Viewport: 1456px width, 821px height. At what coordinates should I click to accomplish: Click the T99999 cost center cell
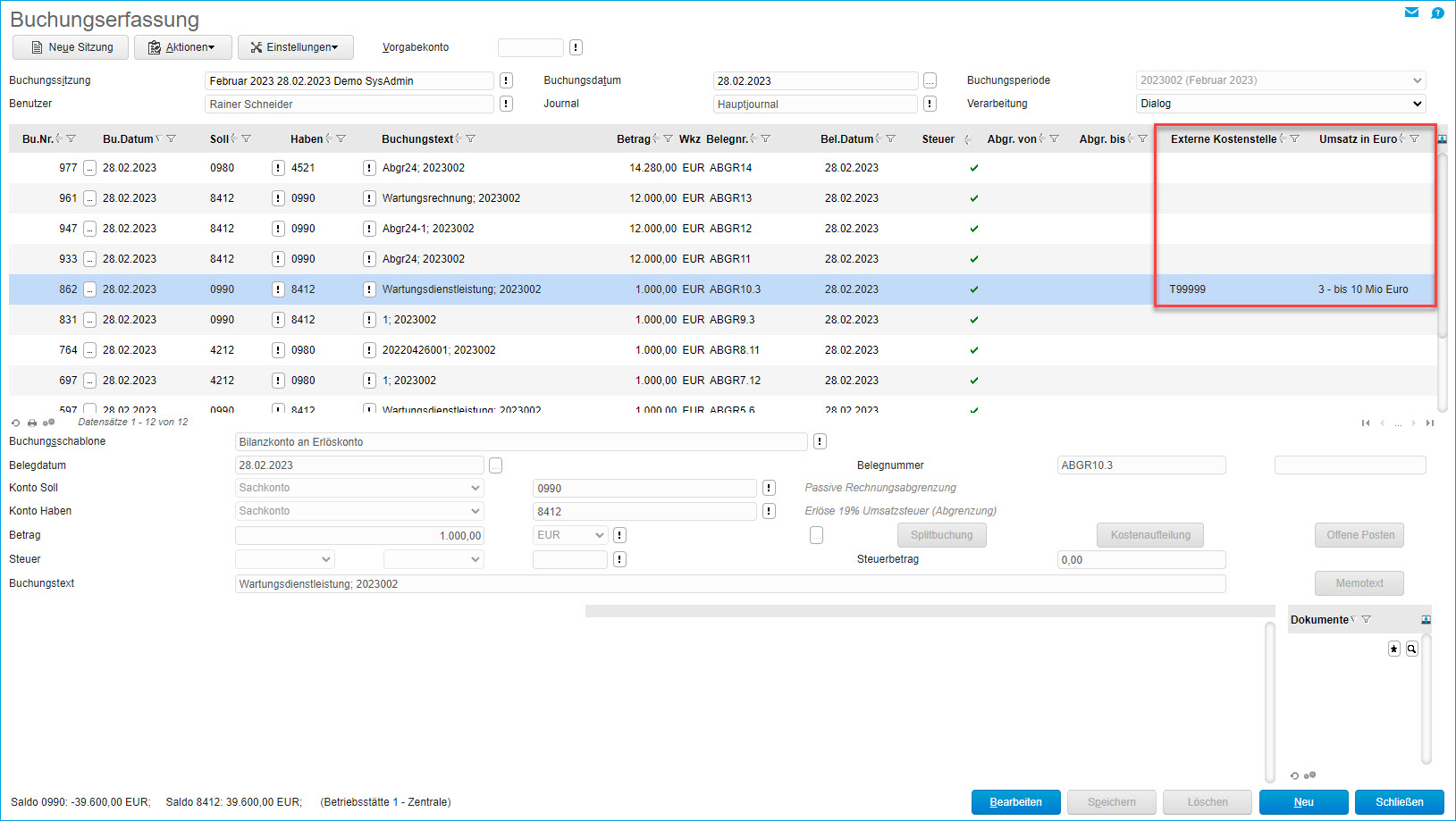coord(1187,289)
